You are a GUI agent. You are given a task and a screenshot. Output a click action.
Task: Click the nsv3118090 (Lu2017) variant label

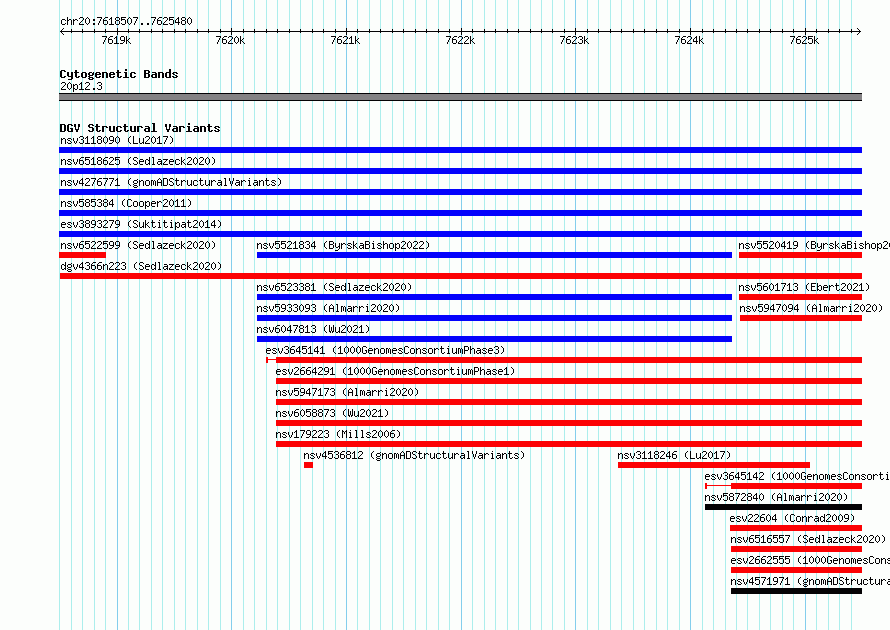pos(117,140)
